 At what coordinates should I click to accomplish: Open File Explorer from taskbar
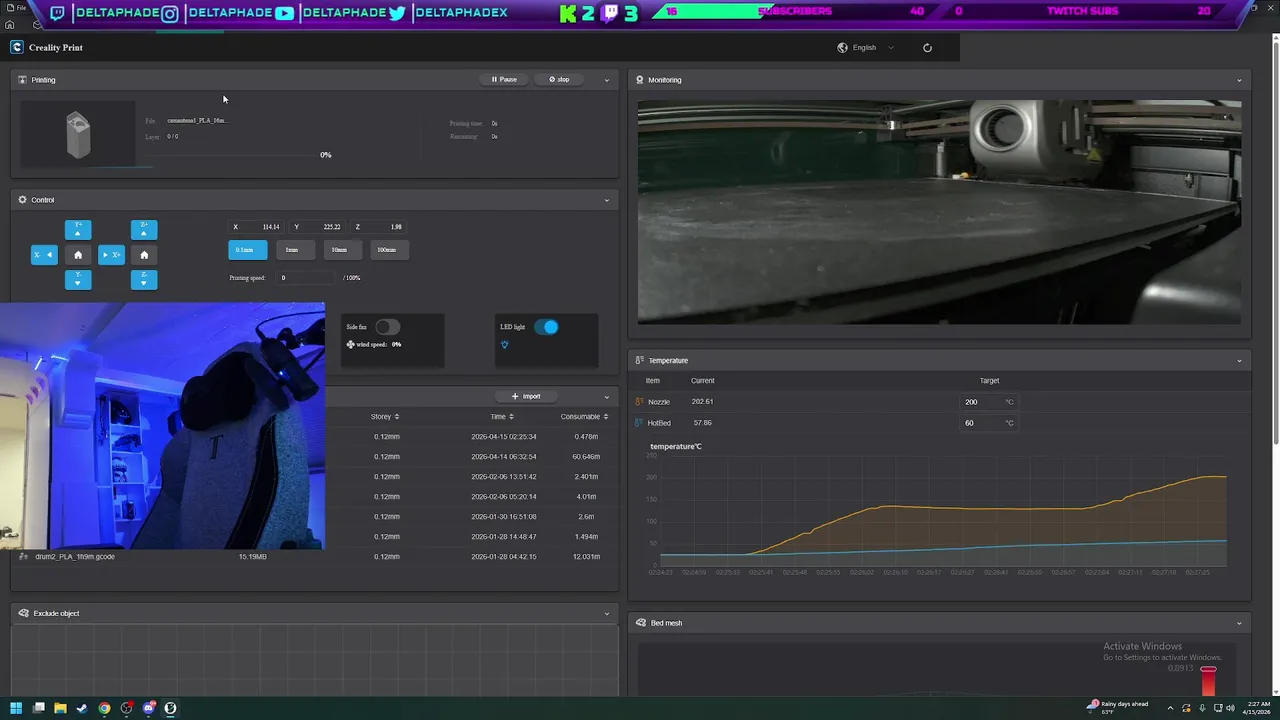pyautogui.click(x=60, y=708)
